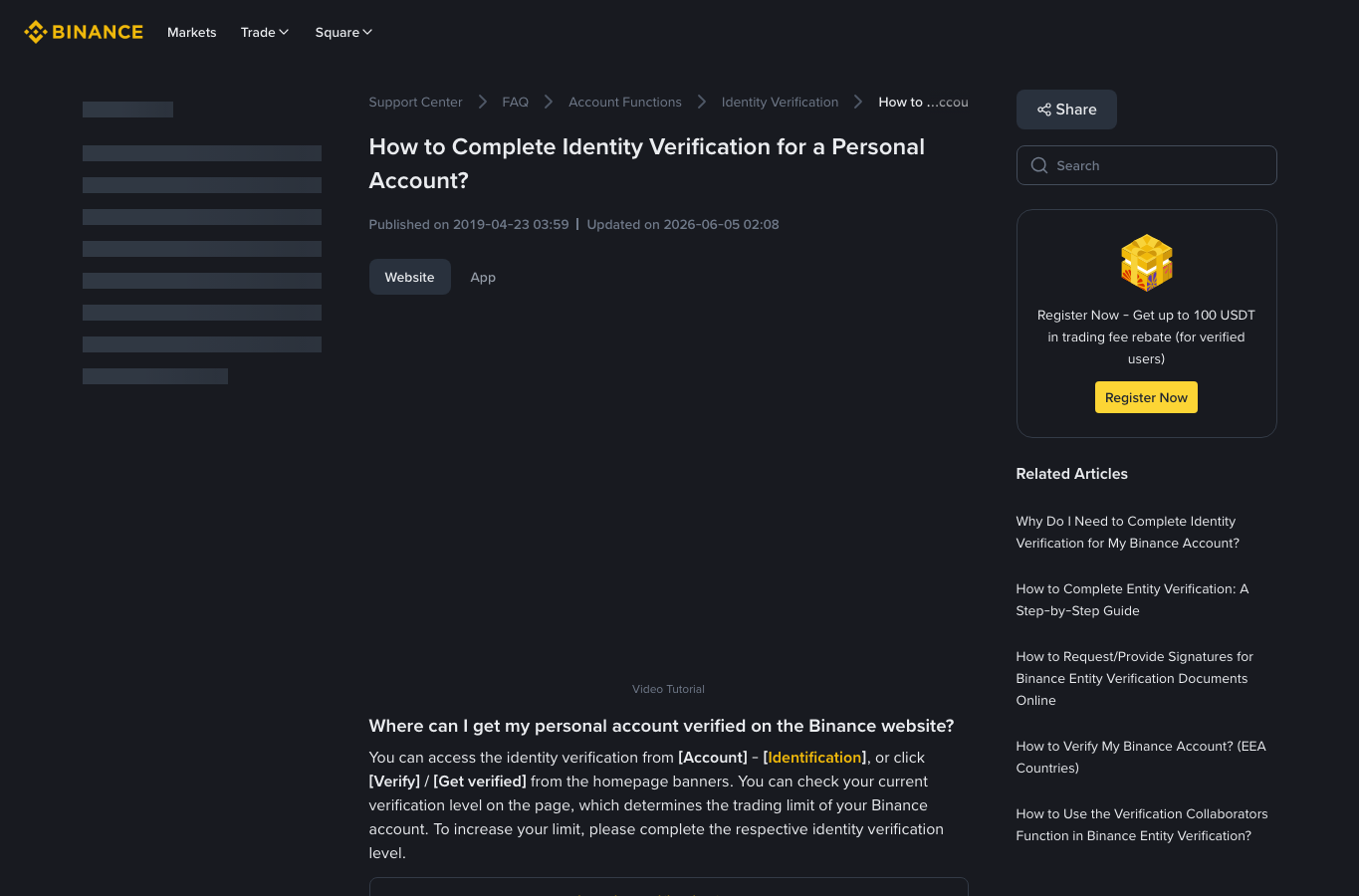This screenshot has width=1359, height=896.
Task: Open How to Complete Entity Verification article
Action: pyautogui.click(x=1132, y=599)
